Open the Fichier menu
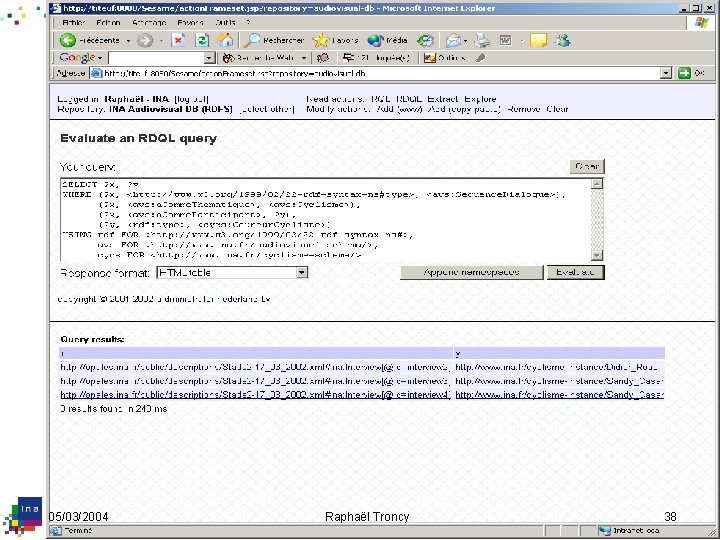 (x=74, y=22)
